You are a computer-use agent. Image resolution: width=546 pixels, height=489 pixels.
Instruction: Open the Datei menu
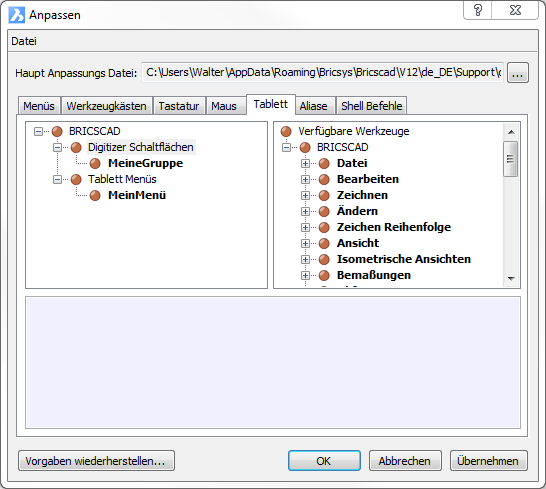24,41
